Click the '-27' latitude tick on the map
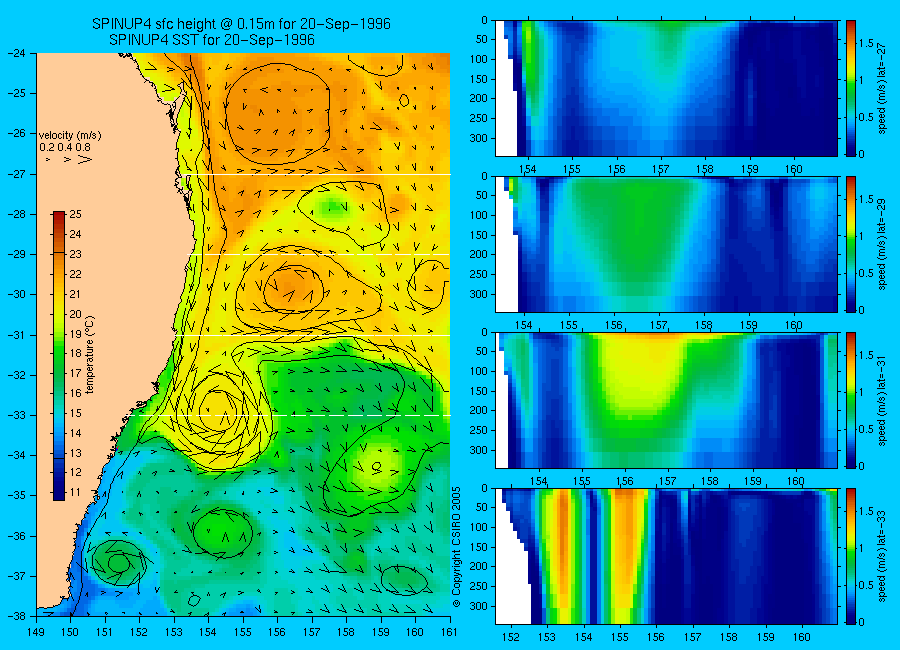The width and height of the screenshot is (900, 650). pos(17,173)
